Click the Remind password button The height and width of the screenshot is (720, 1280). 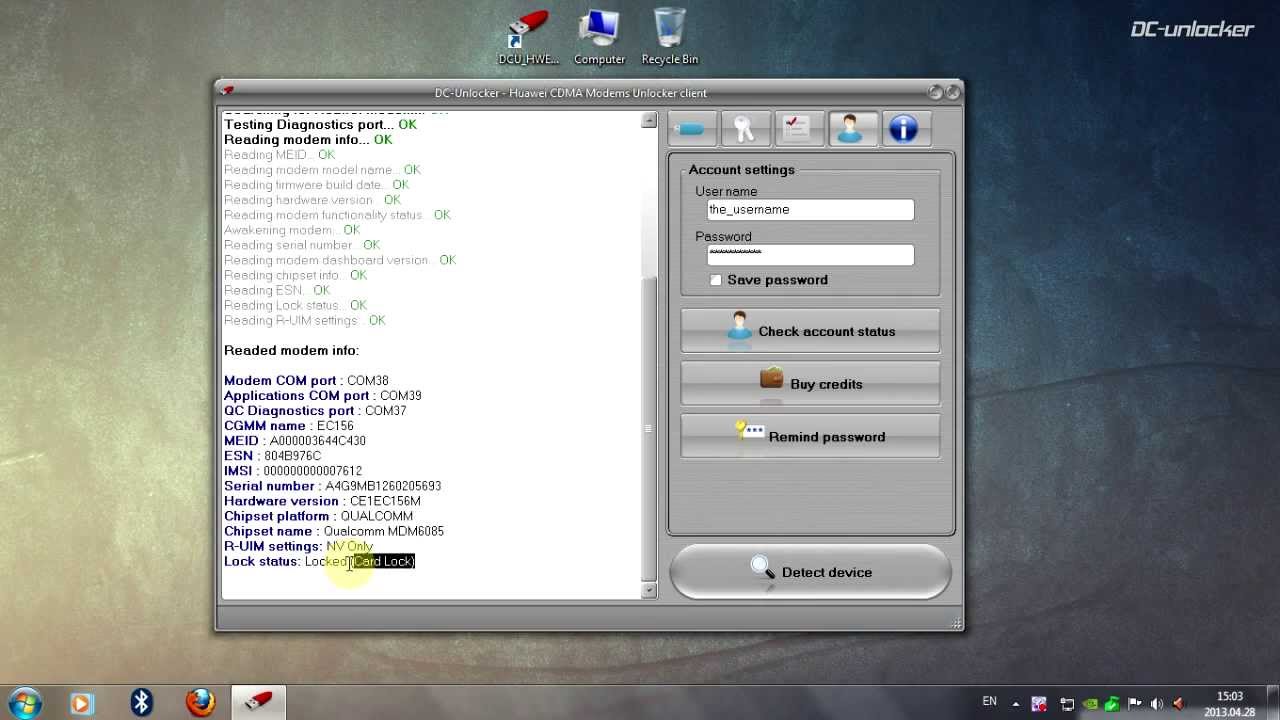click(810, 437)
